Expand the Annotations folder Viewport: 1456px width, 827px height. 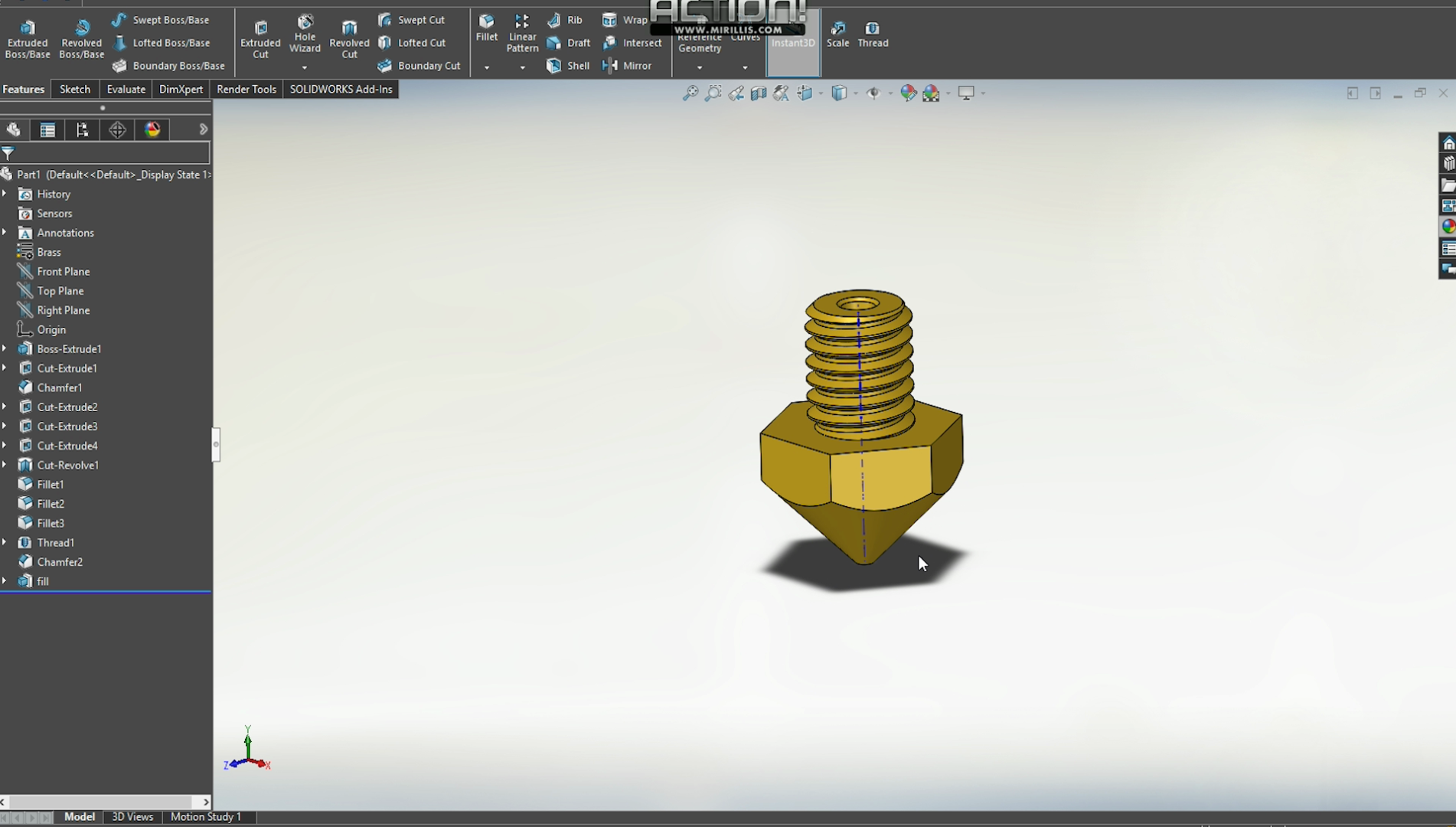pyautogui.click(x=5, y=232)
